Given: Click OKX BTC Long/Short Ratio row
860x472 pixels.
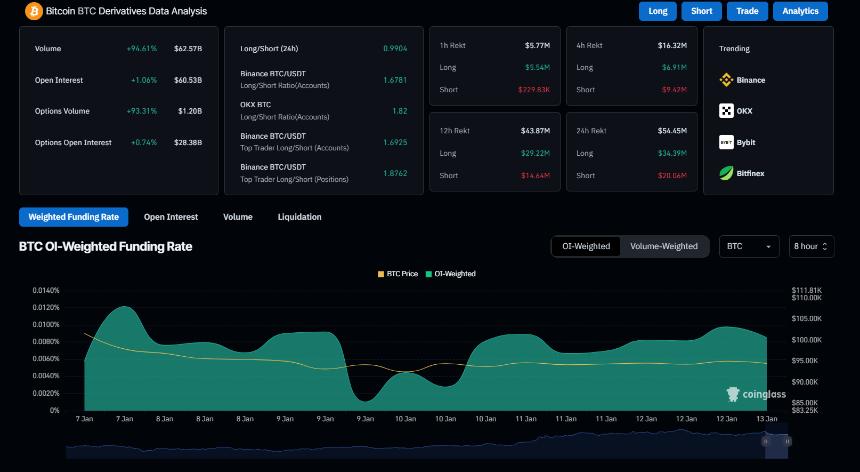Looking at the screenshot, I should point(324,111).
